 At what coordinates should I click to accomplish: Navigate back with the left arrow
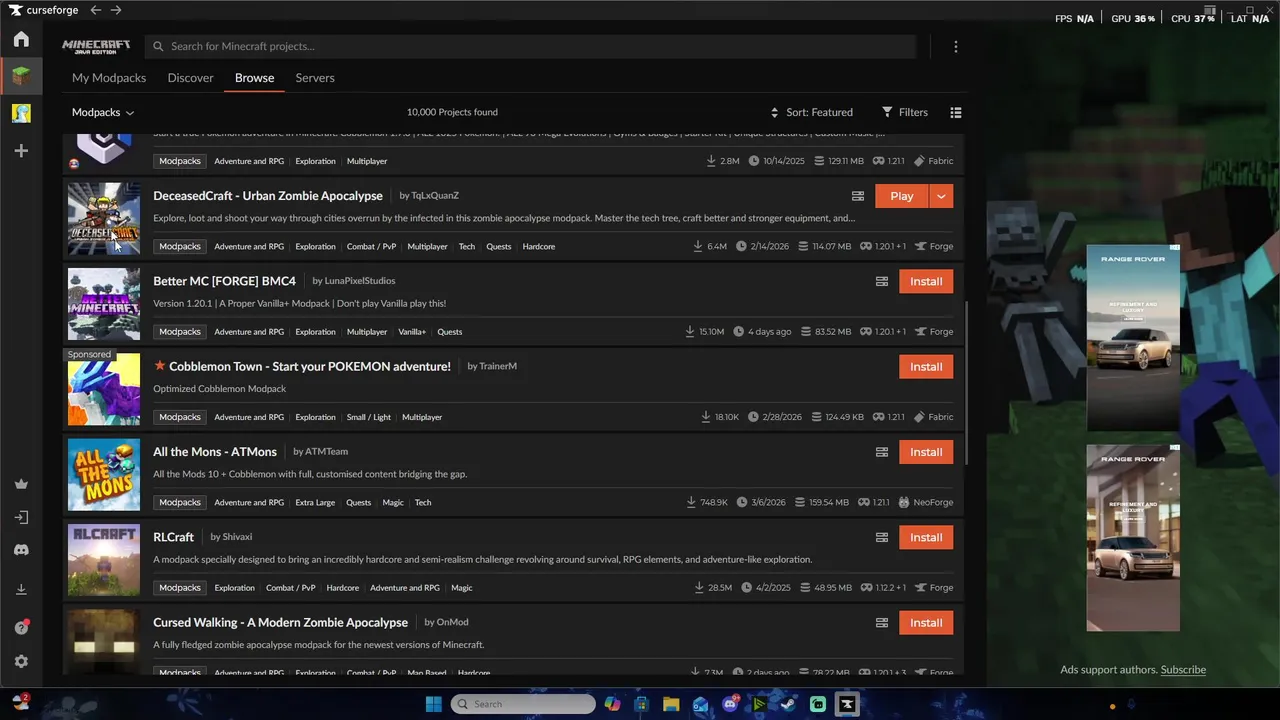click(96, 10)
